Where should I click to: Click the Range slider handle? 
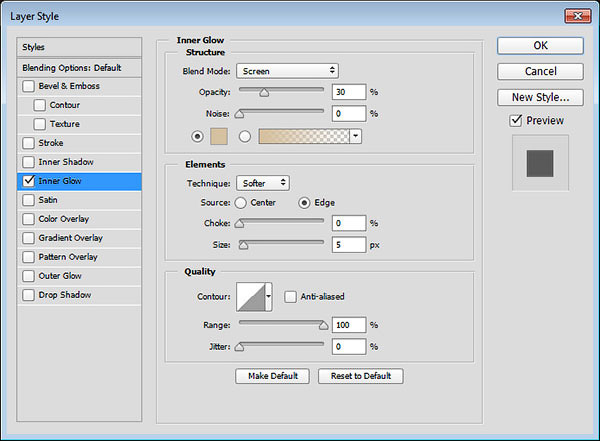[324, 325]
